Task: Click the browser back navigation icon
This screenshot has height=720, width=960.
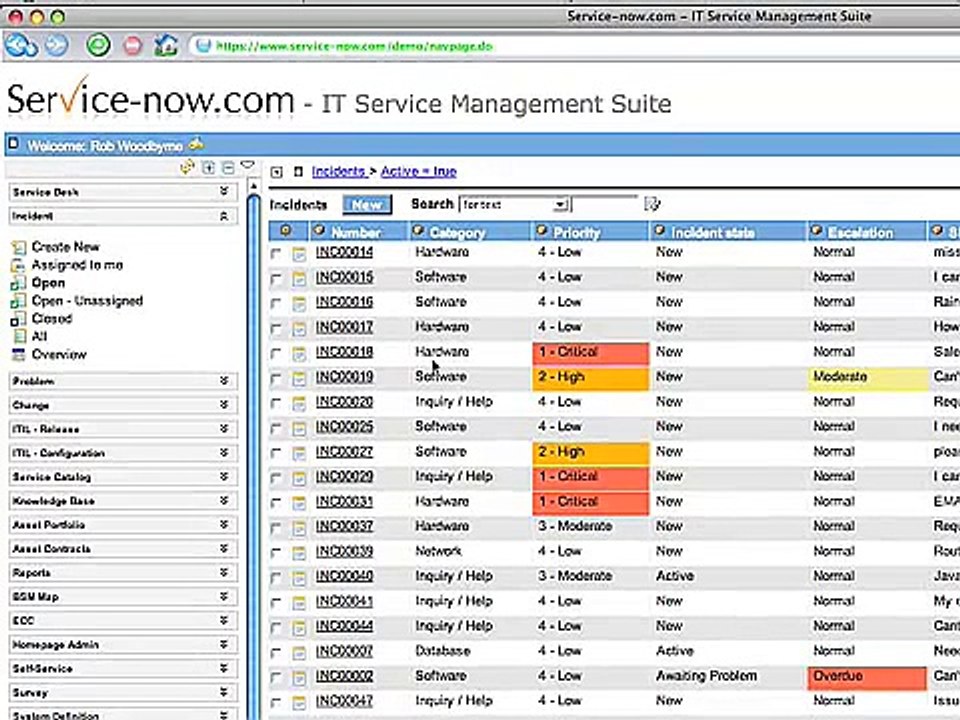Action: [21, 45]
